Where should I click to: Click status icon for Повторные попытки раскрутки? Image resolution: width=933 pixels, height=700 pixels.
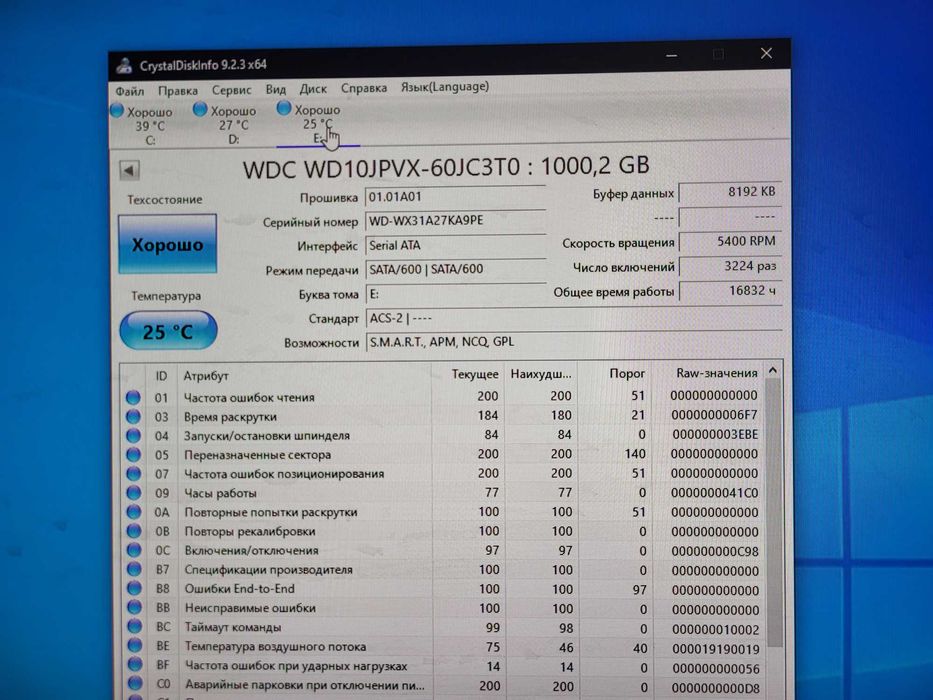click(134, 512)
